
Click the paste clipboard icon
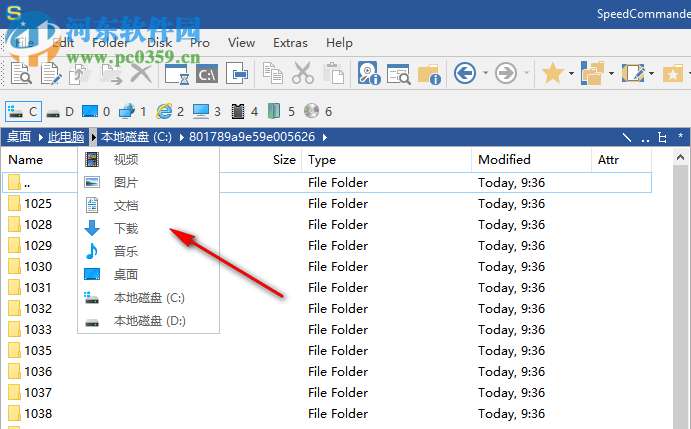(333, 73)
